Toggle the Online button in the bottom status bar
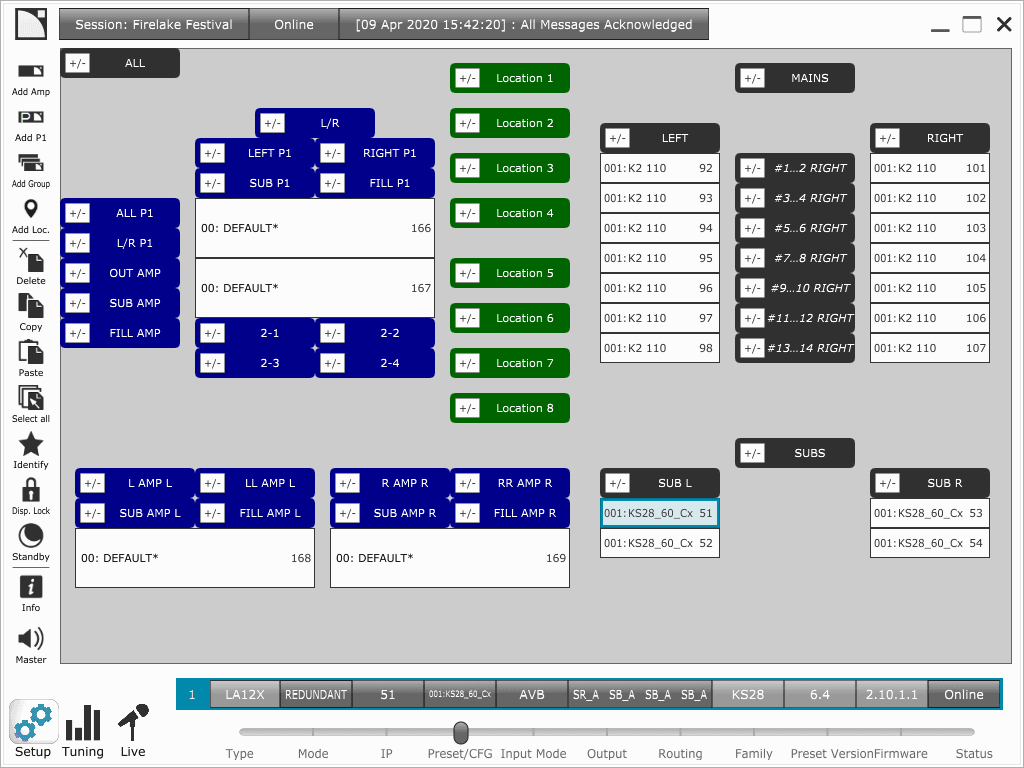This screenshot has width=1024, height=768. [963, 694]
